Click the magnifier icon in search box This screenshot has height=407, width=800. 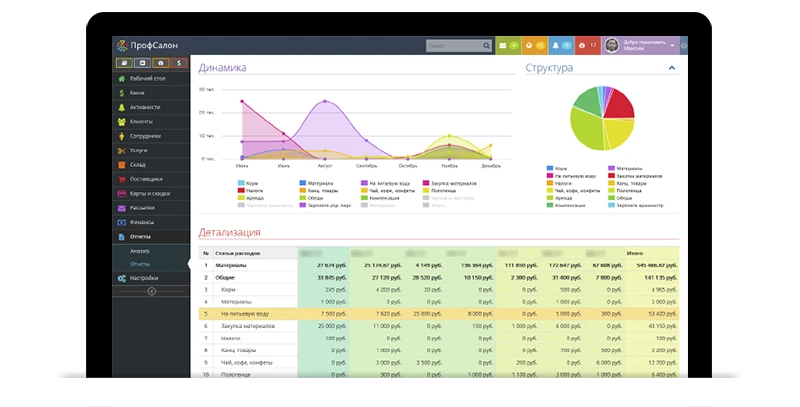tap(484, 46)
